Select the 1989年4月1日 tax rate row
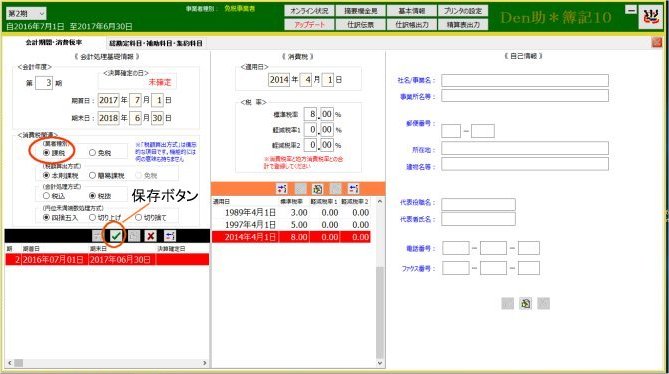Image resolution: width=669 pixels, height=374 pixels. (x=291, y=212)
